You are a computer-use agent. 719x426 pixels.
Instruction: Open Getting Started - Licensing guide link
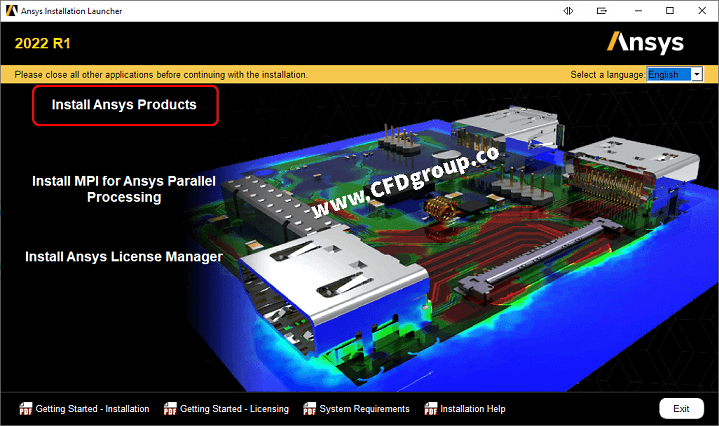(234, 409)
